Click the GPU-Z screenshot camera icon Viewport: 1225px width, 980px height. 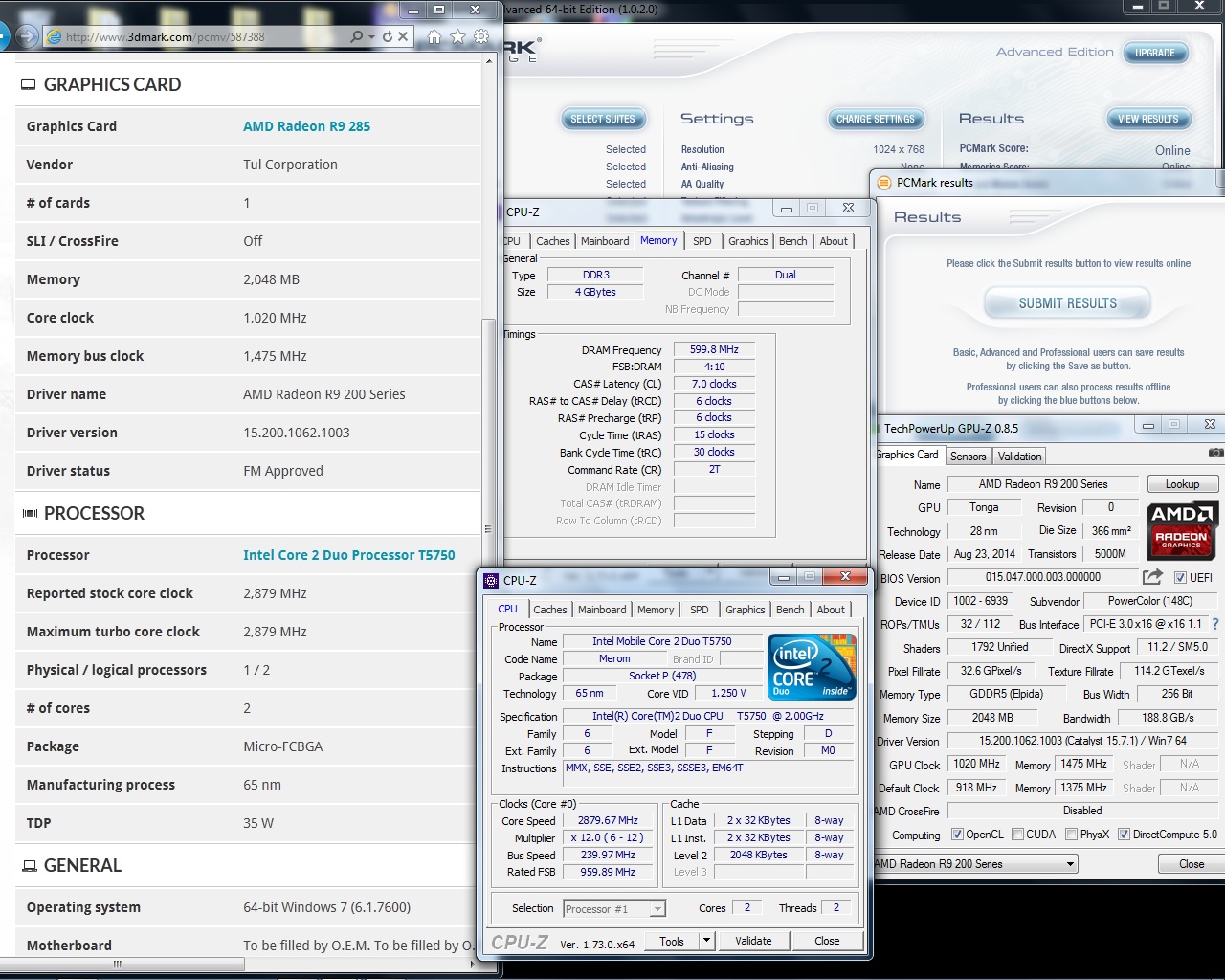1215,453
